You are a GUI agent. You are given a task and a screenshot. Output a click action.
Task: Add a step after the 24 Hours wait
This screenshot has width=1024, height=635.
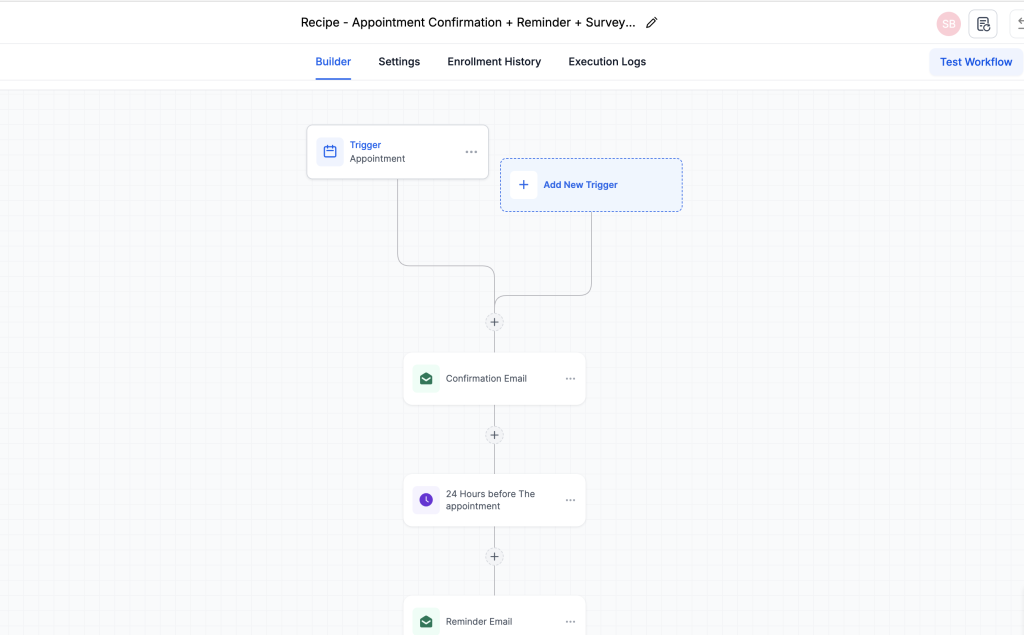pyautogui.click(x=494, y=556)
